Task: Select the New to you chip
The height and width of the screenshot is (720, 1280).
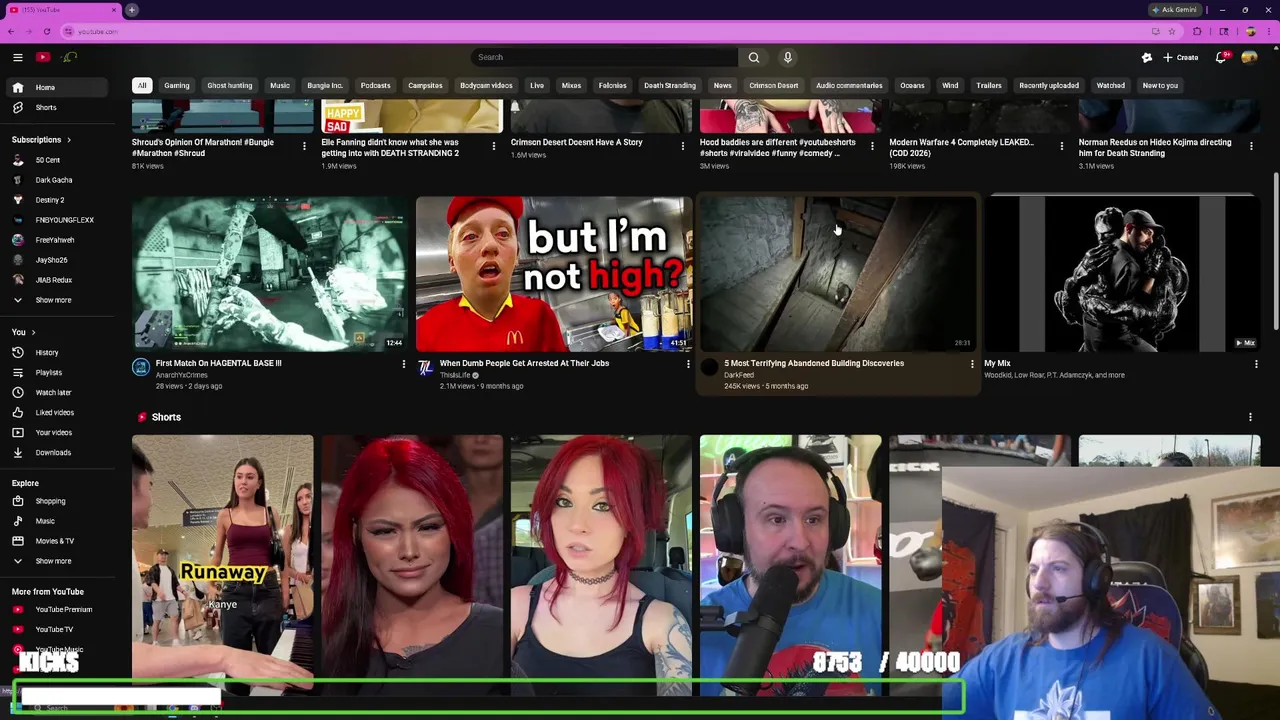Action: coord(1160,85)
